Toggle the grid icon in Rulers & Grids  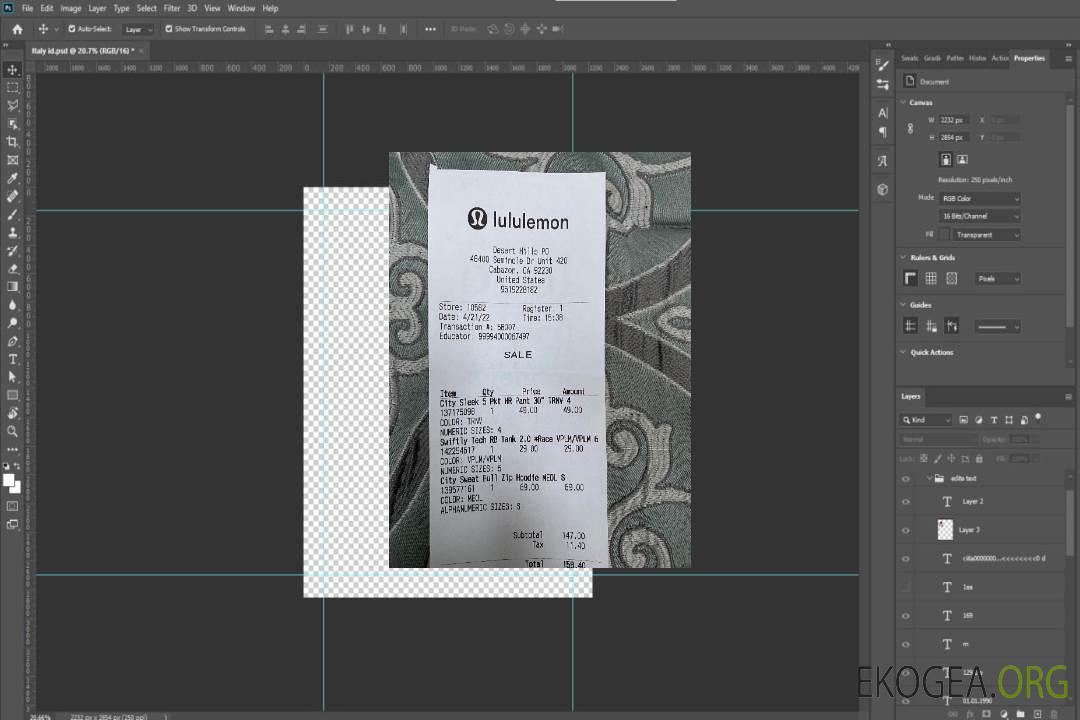tap(931, 278)
